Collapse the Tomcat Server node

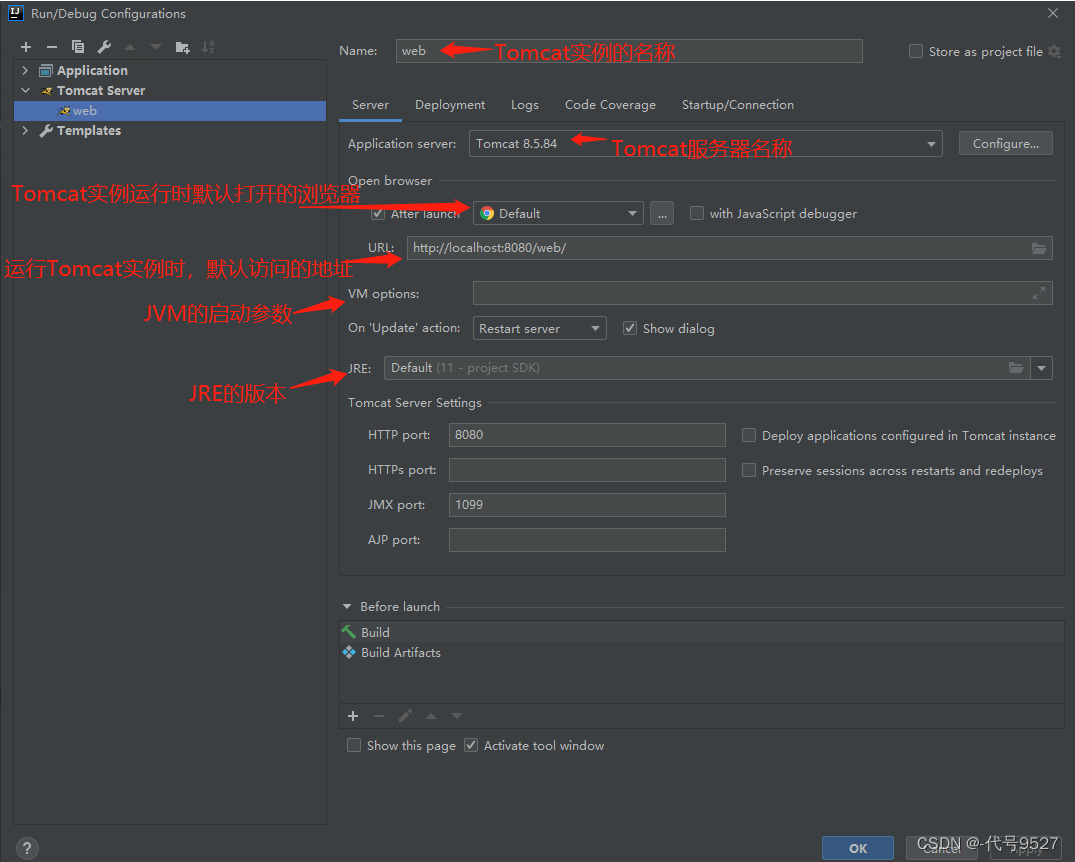(25, 91)
